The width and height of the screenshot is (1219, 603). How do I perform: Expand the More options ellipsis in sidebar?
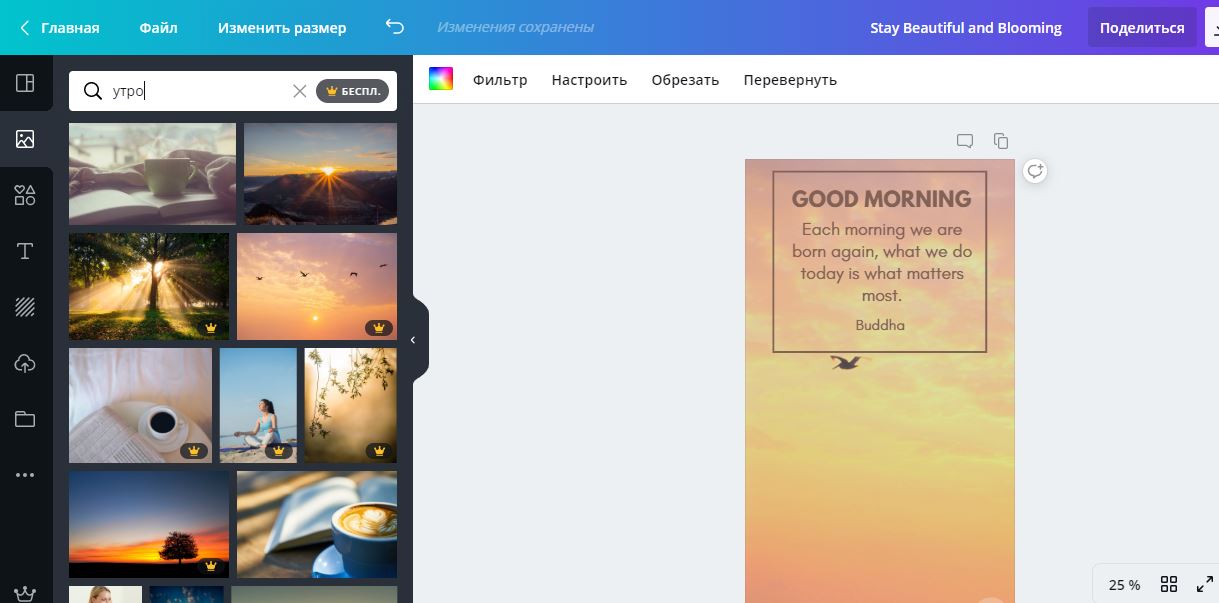click(x=25, y=475)
